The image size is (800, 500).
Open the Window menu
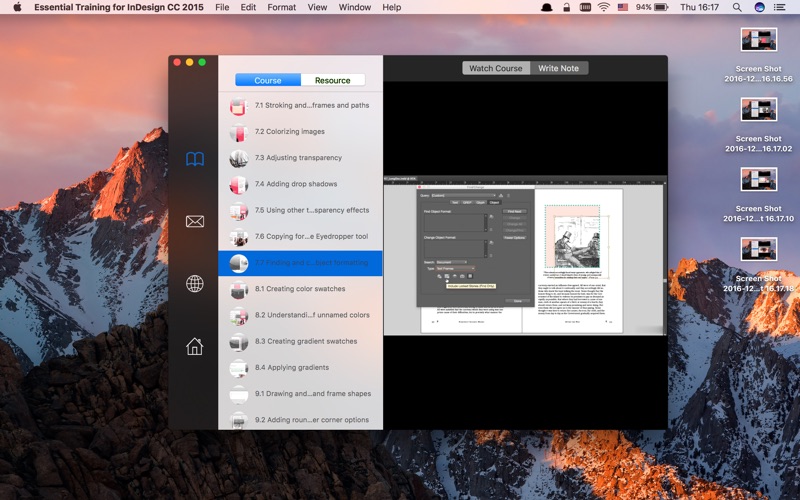coord(355,7)
